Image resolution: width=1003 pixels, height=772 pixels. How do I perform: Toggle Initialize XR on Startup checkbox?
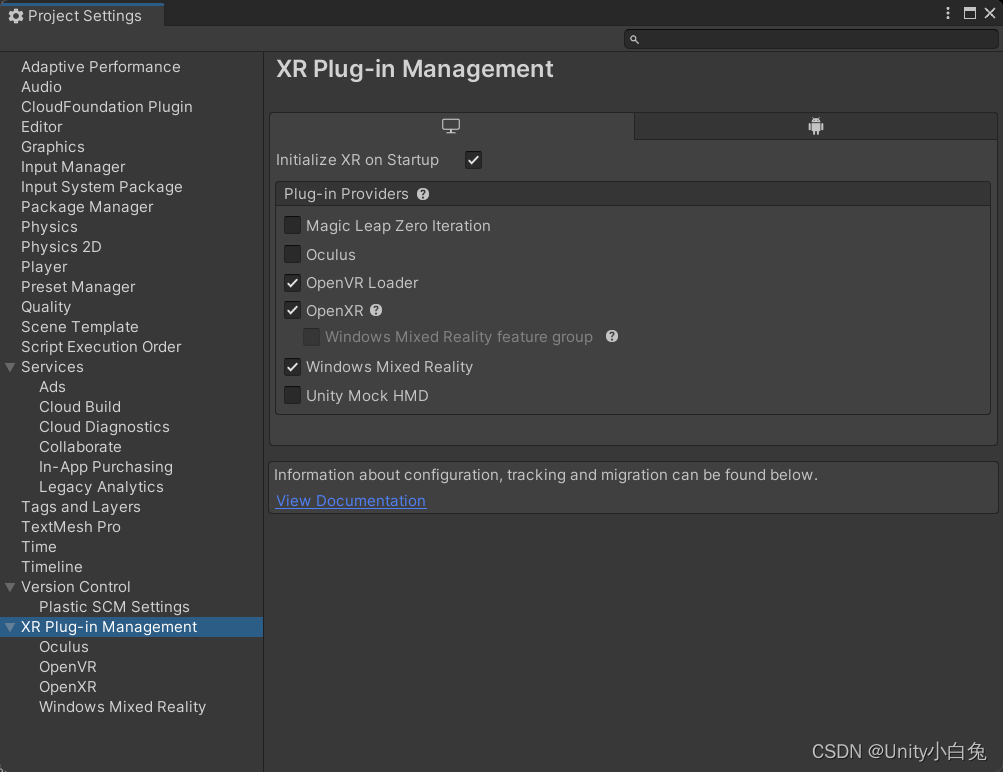coord(473,160)
